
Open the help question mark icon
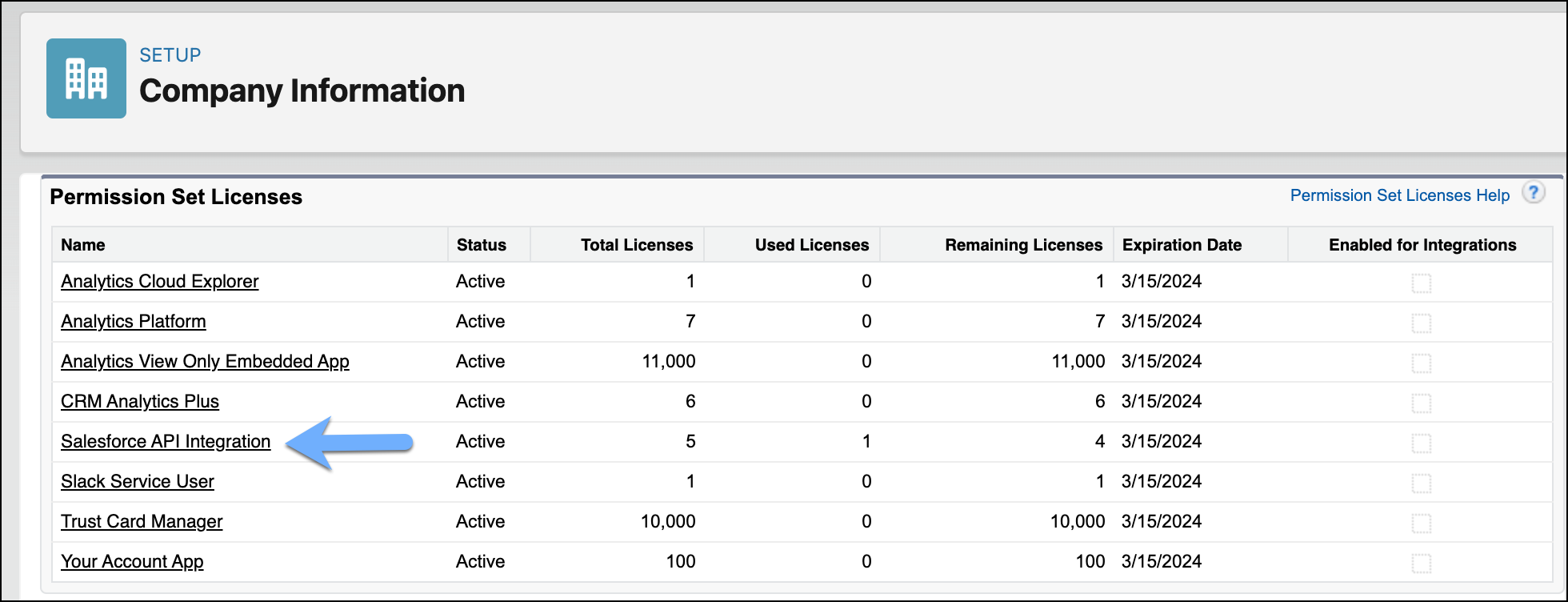pos(1533,193)
